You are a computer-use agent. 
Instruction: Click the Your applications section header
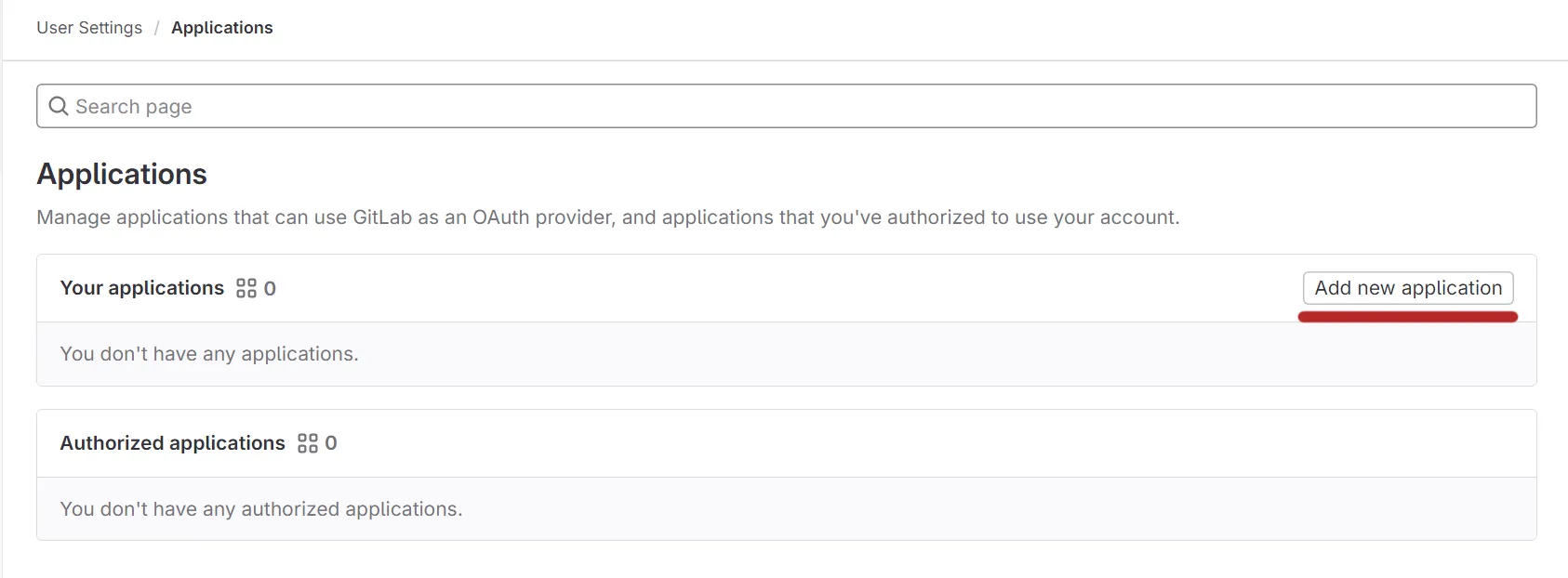[x=141, y=288]
